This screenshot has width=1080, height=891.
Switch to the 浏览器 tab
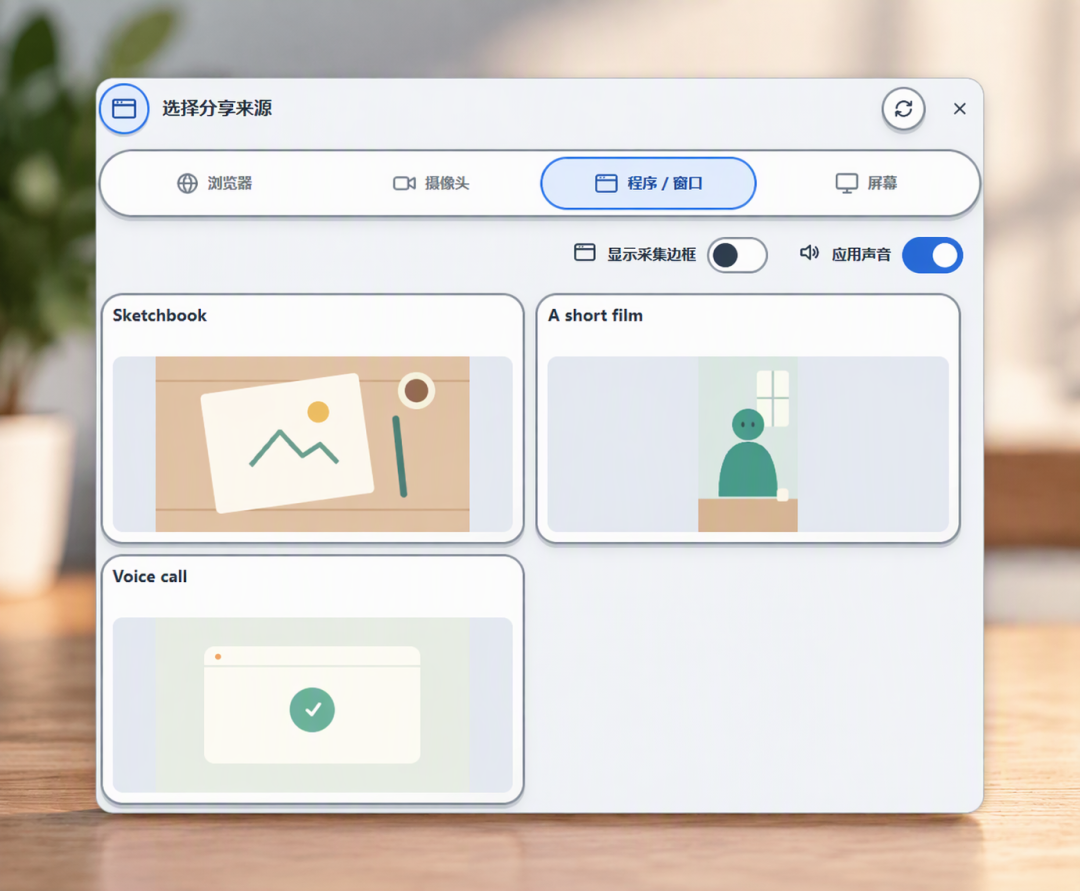click(x=216, y=183)
